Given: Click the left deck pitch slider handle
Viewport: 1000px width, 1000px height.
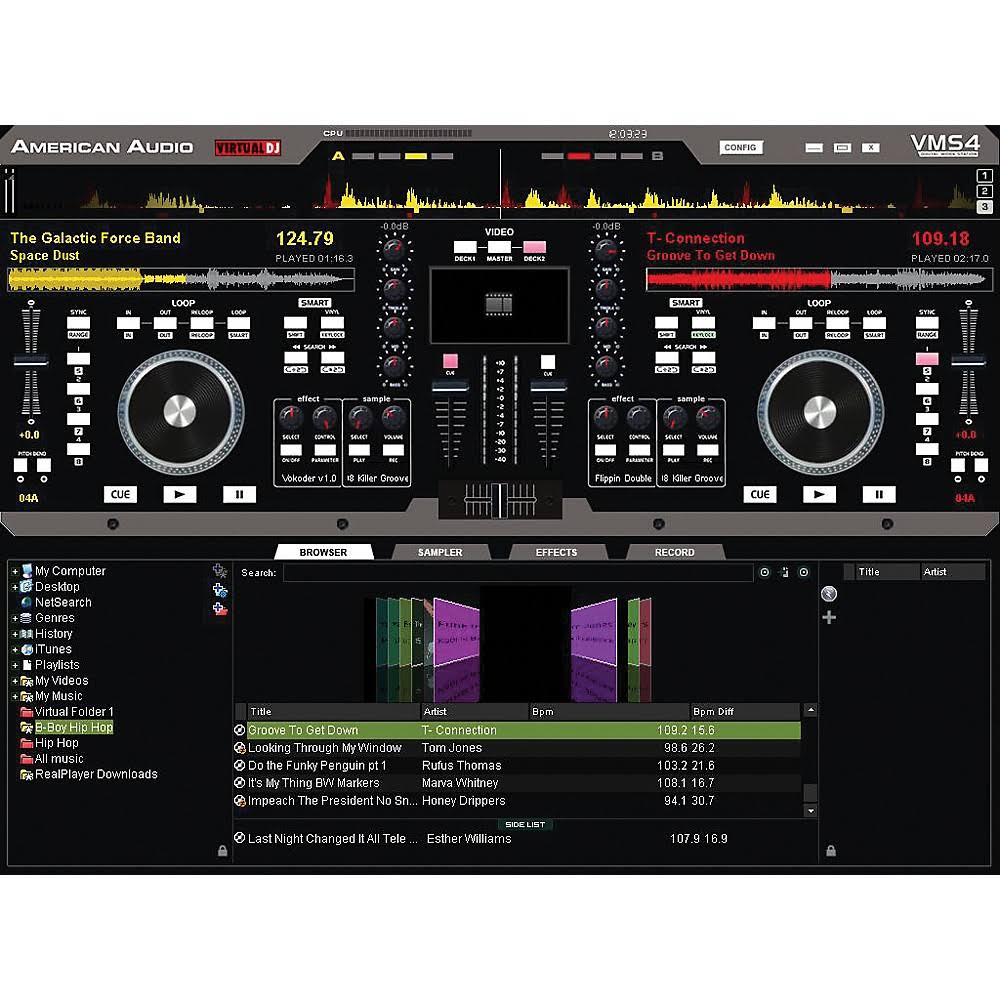Looking at the screenshot, I should coord(31,361).
